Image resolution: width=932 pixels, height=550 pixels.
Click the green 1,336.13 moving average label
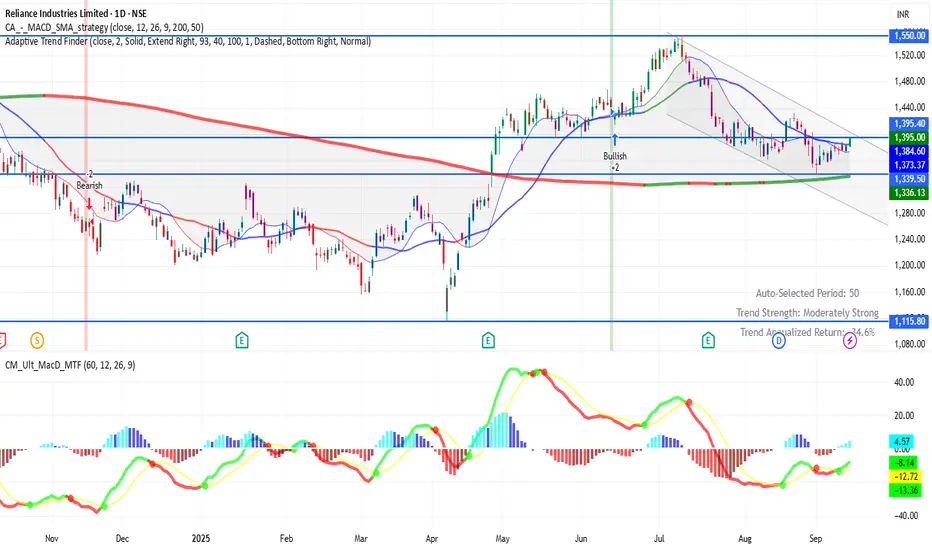pyautogui.click(x=909, y=192)
